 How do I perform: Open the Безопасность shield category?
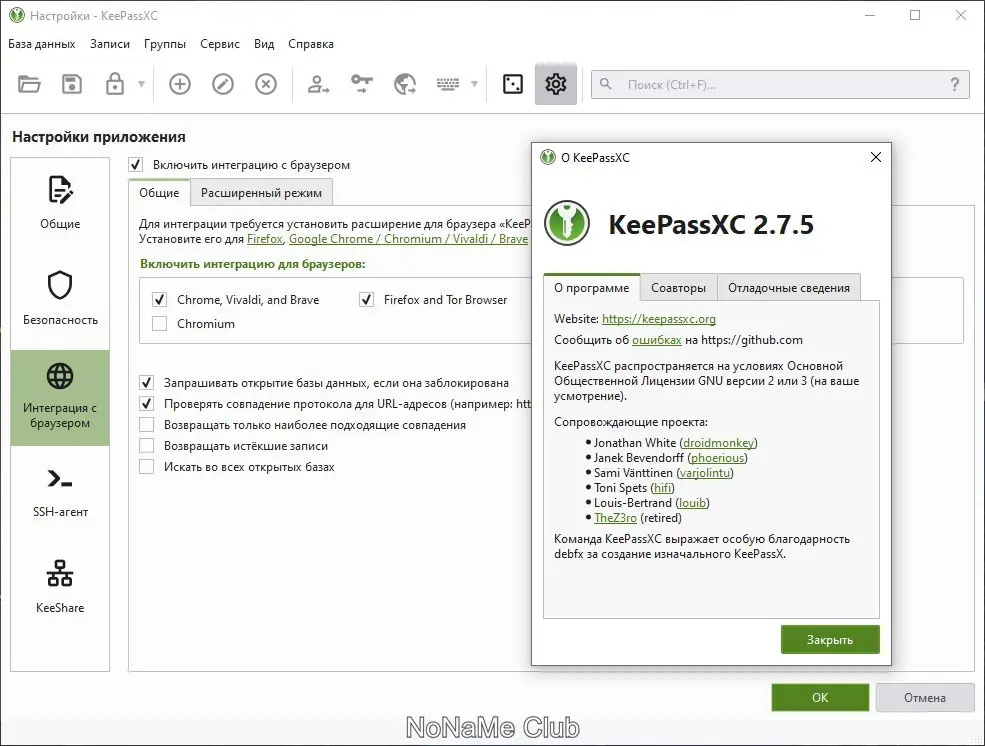click(x=60, y=299)
